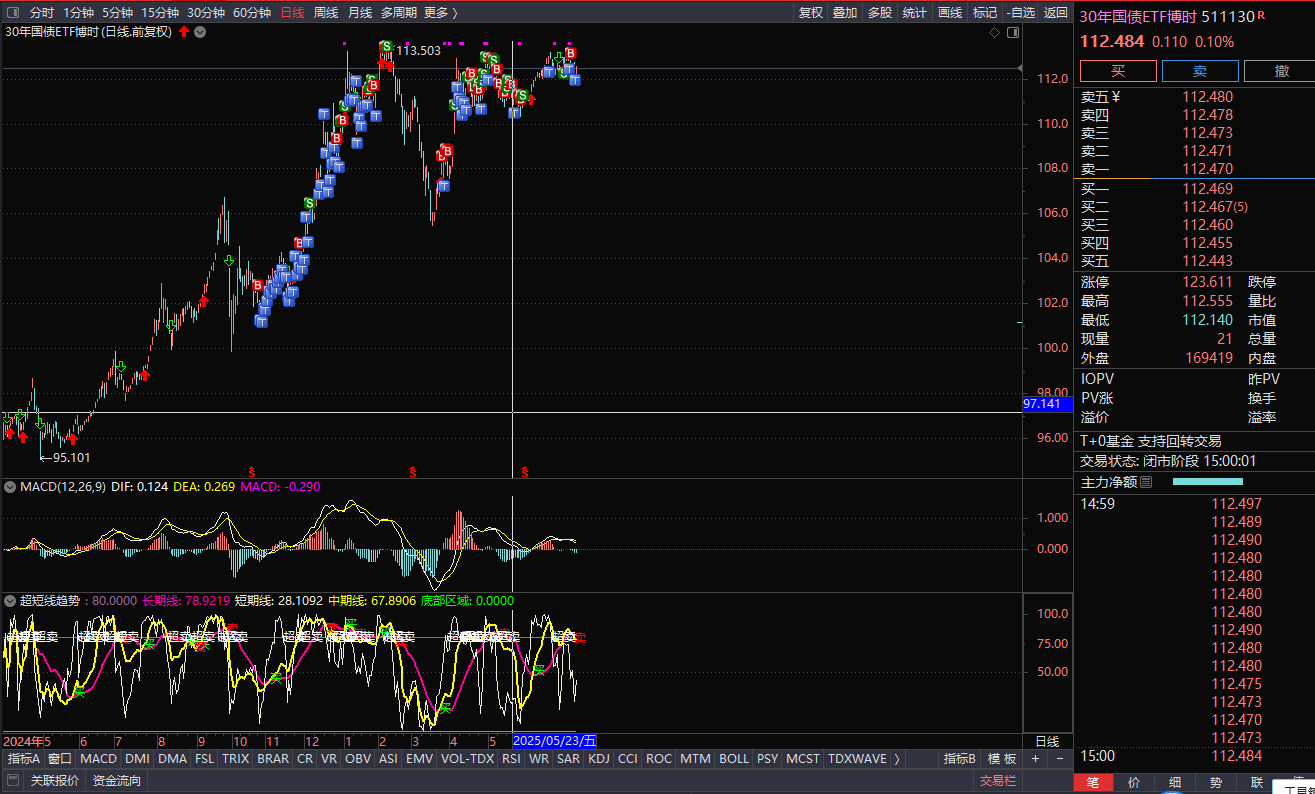Toggle the circle button beside the MACD title

pos(10,487)
